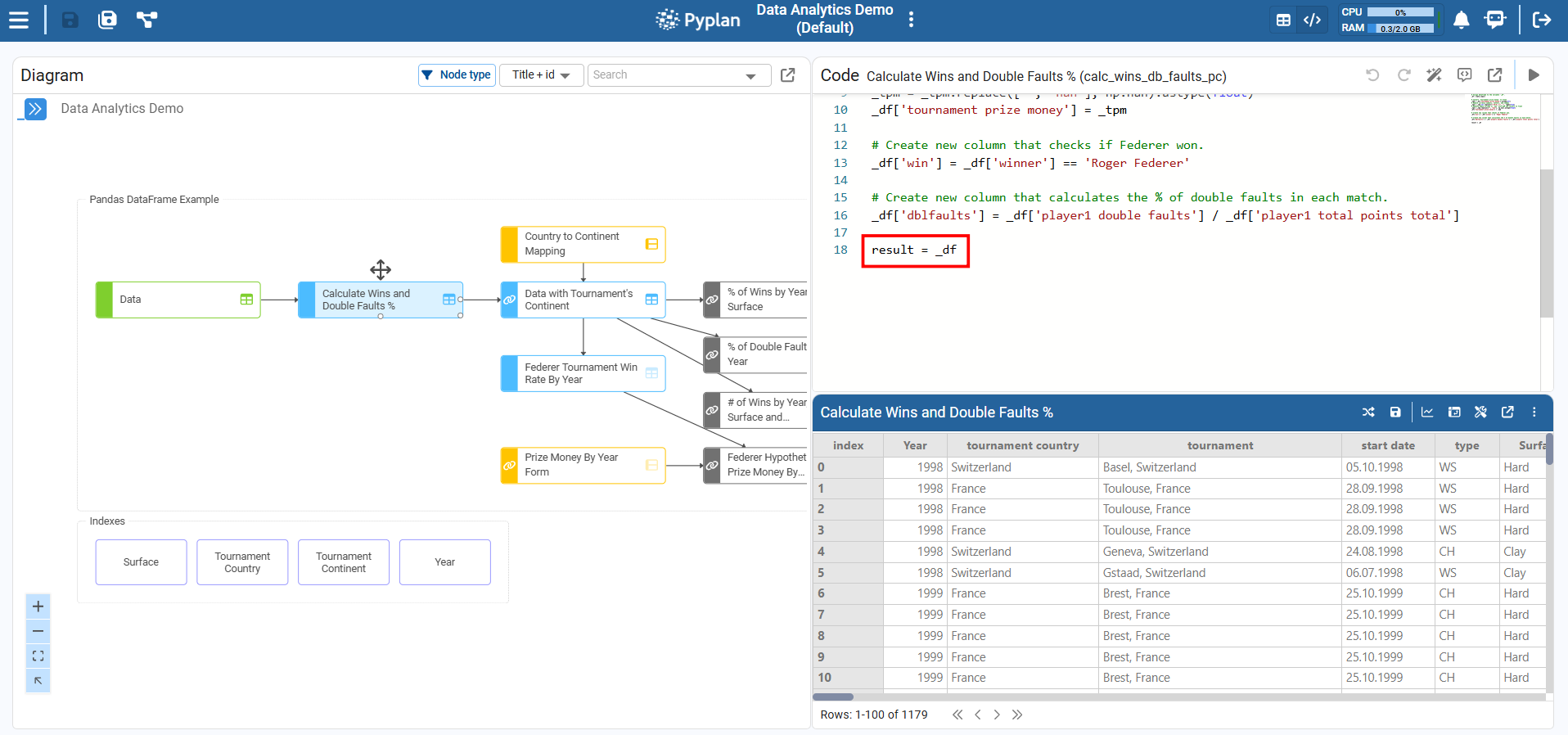Open the result table three-dot menu

coord(1534,413)
